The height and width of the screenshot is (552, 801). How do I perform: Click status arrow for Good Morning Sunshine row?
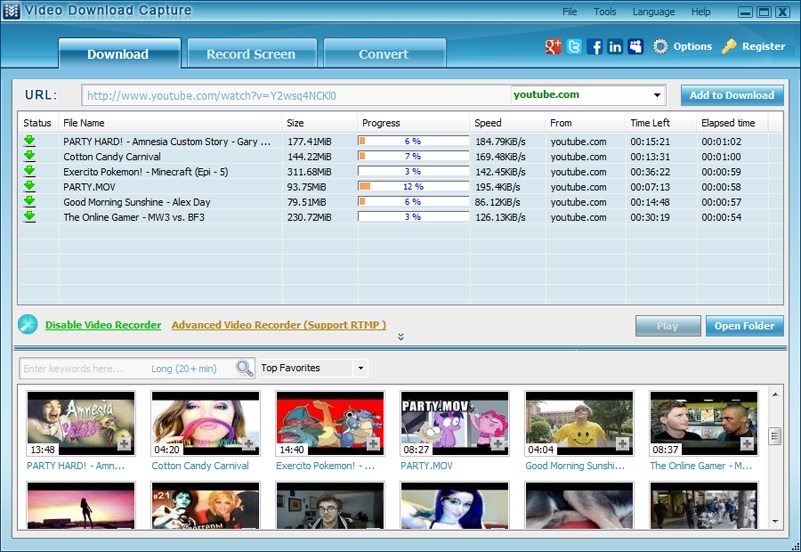30,201
